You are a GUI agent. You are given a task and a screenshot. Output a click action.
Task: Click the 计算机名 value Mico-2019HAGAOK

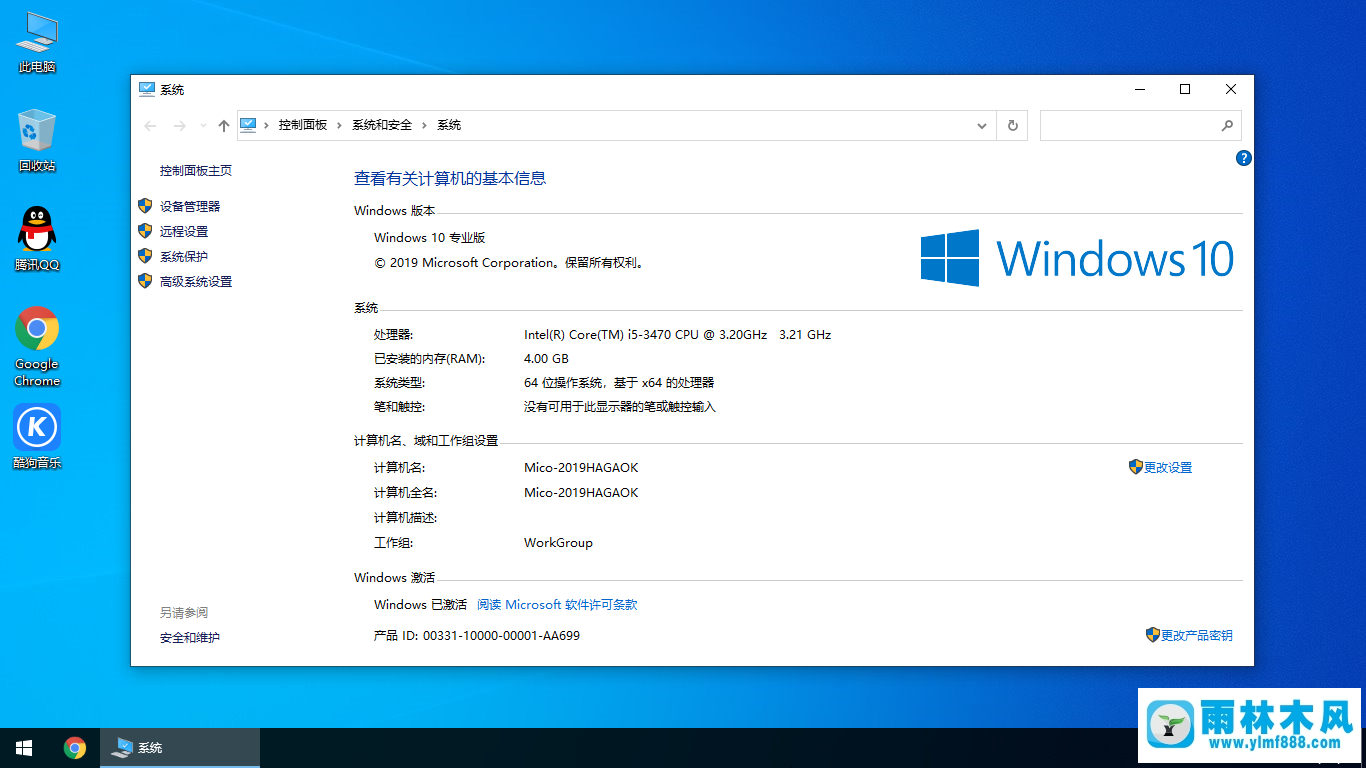click(x=581, y=467)
